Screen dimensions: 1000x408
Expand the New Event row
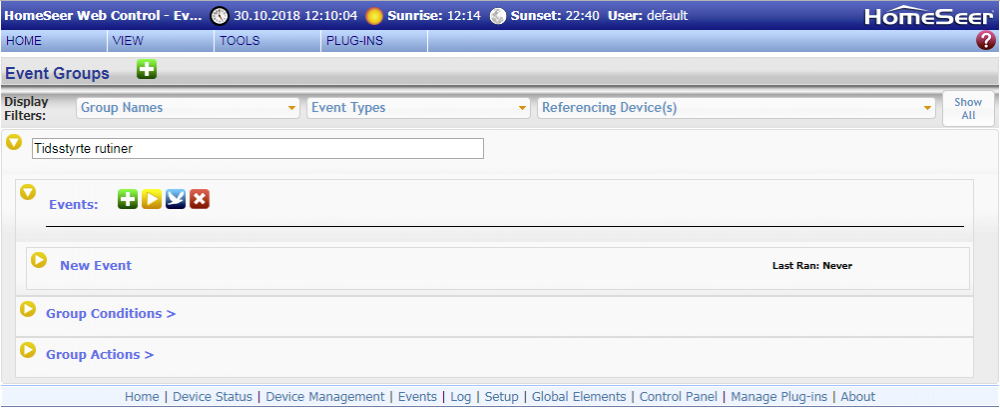click(39, 260)
